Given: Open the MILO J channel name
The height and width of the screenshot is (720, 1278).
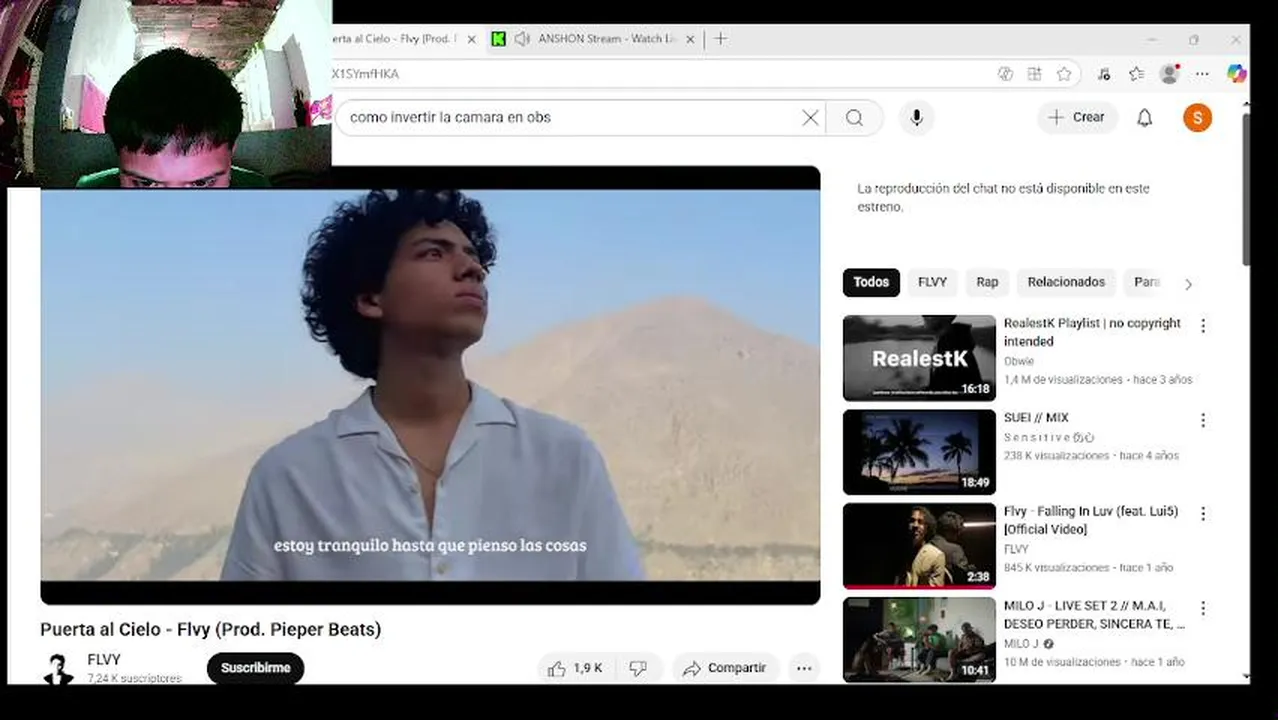Looking at the screenshot, I should tap(1023, 643).
